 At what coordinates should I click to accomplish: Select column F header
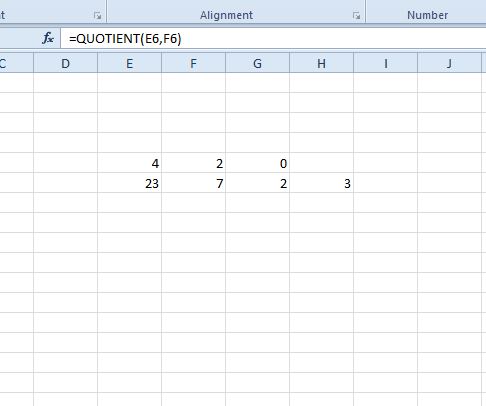(x=194, y=63)
